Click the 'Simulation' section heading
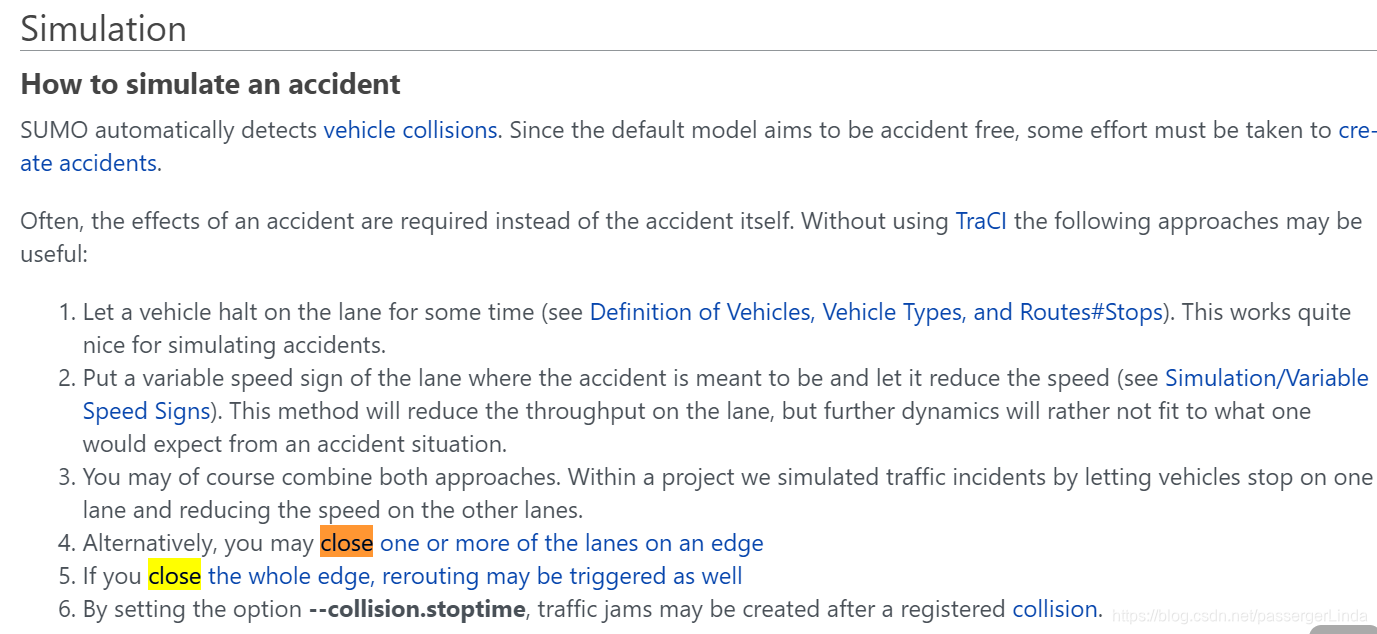Screen dimensions: 1377x634 pos(104,28)
